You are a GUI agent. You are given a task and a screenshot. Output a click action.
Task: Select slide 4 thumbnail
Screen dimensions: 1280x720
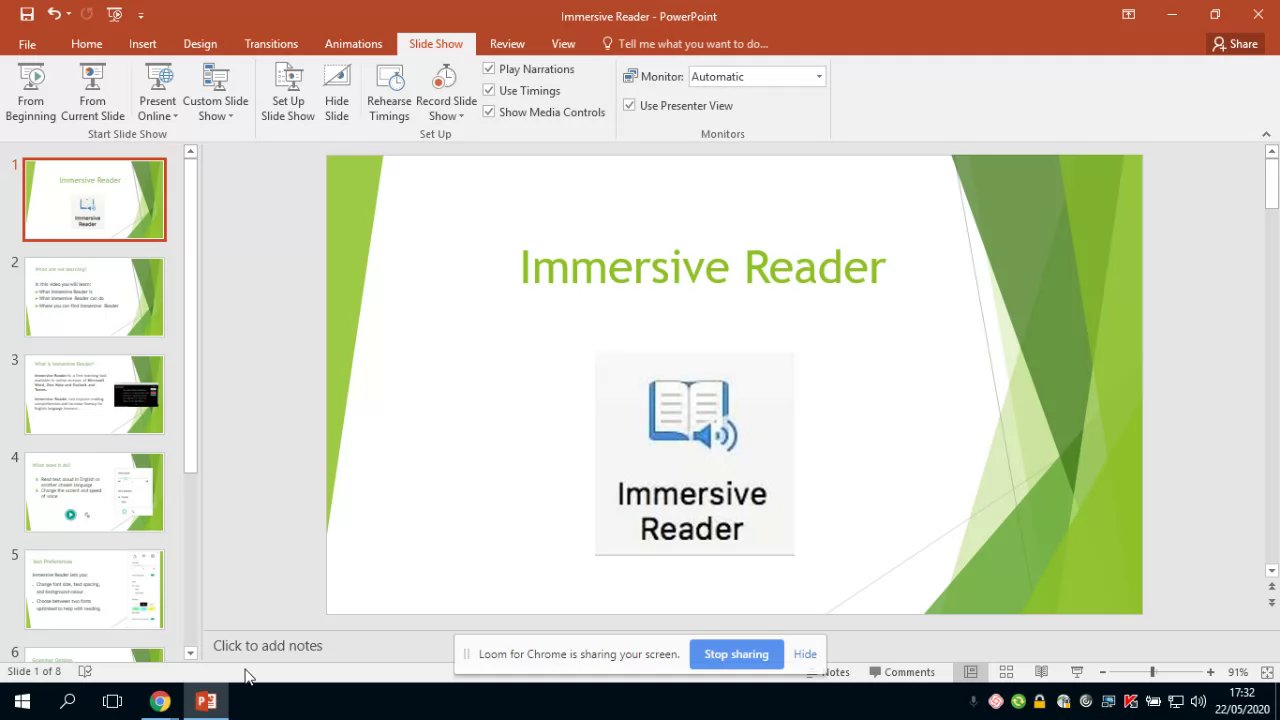click(x=94, y=492)
